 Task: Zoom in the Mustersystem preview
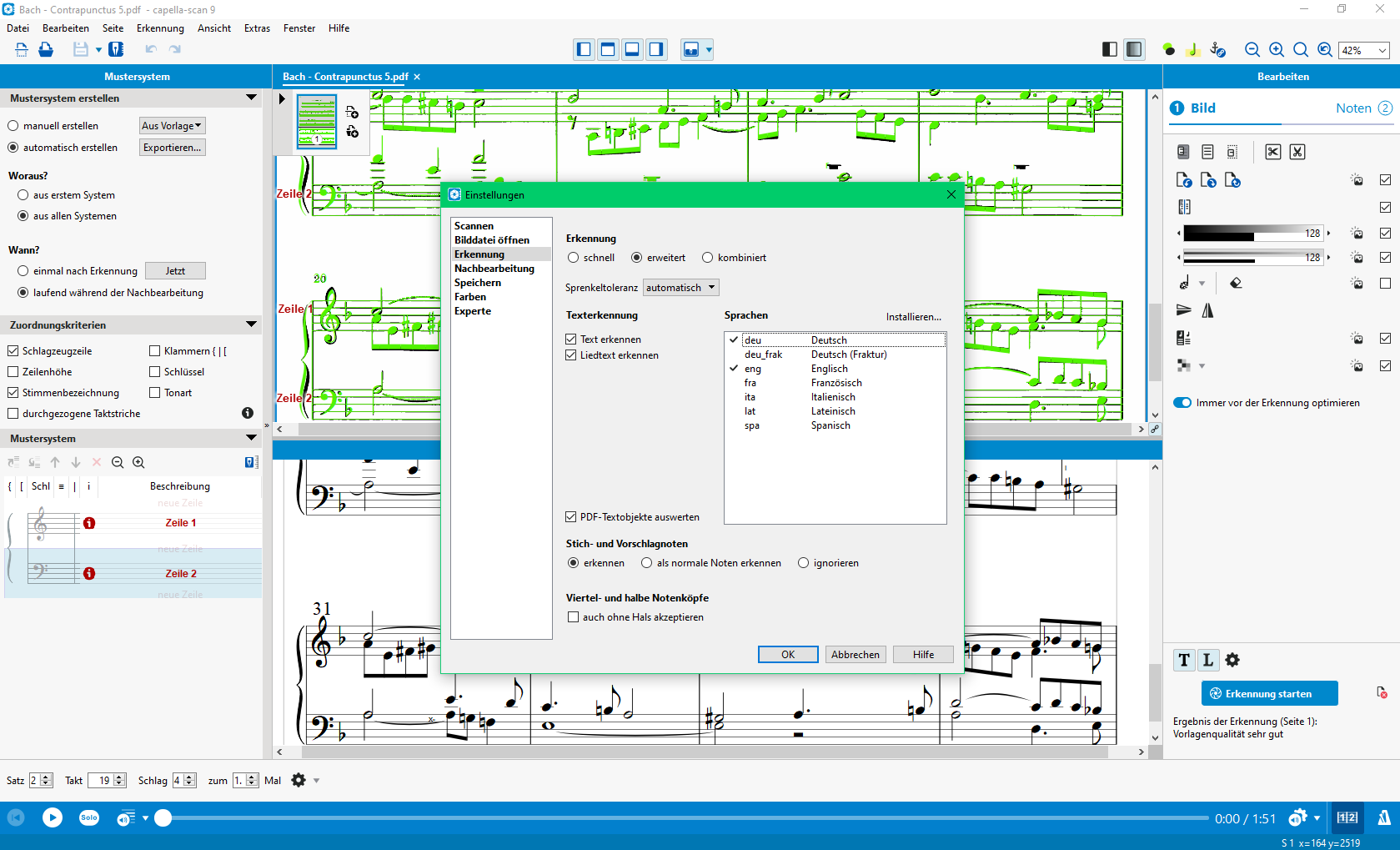click(x=138, y=463)
